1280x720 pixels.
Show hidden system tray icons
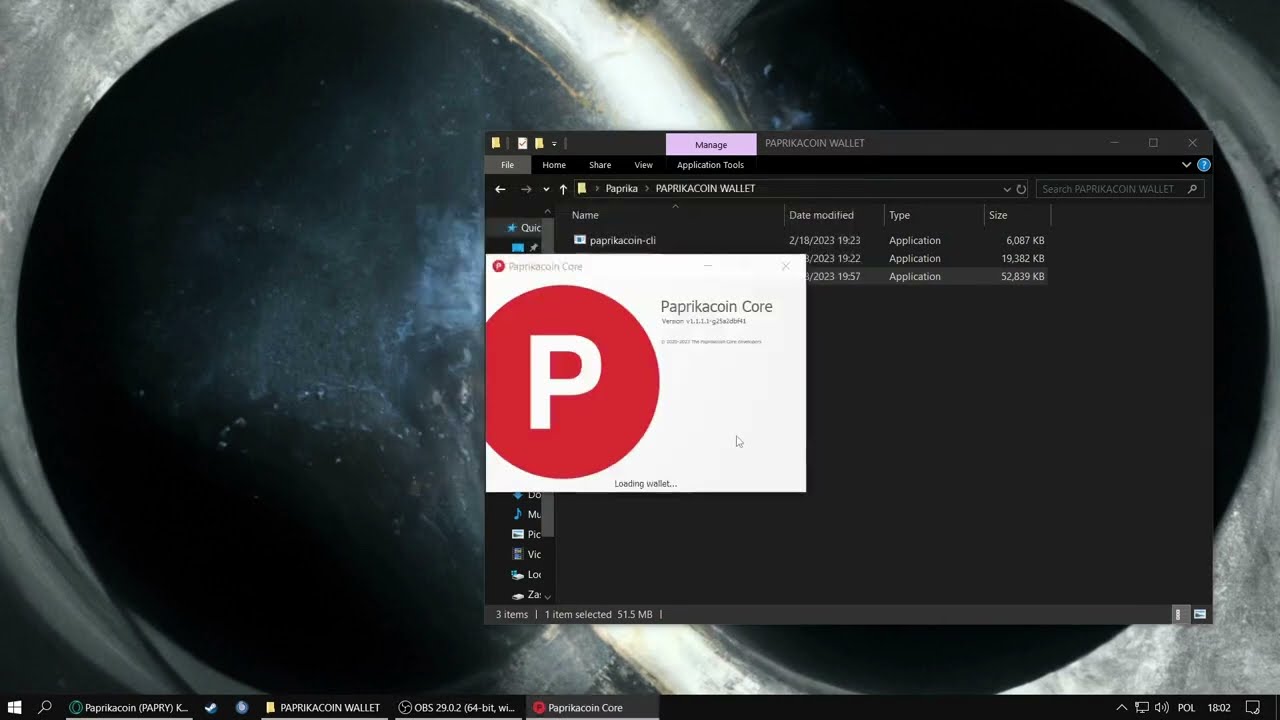[1121, 707]
